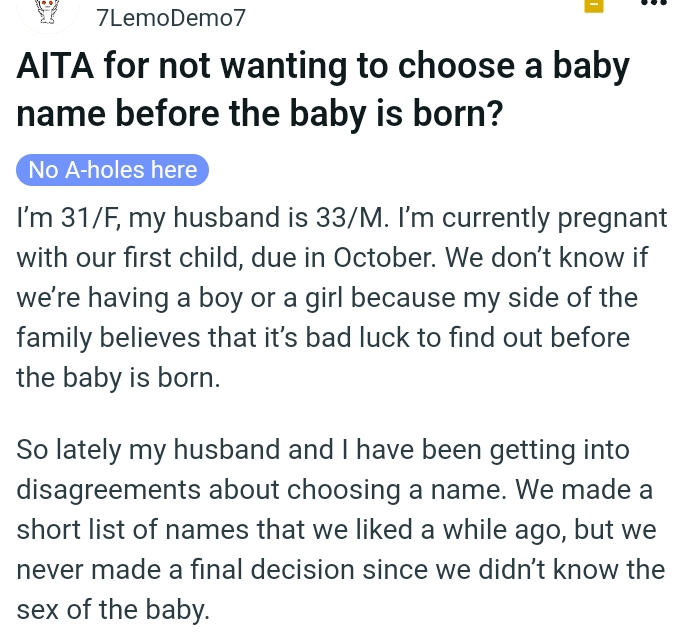This screenshot has width=679, height=644.
Task: Click the first paragraph starting "I'm 31/F"
Action: pyautogui.click(x=340, y=297)
